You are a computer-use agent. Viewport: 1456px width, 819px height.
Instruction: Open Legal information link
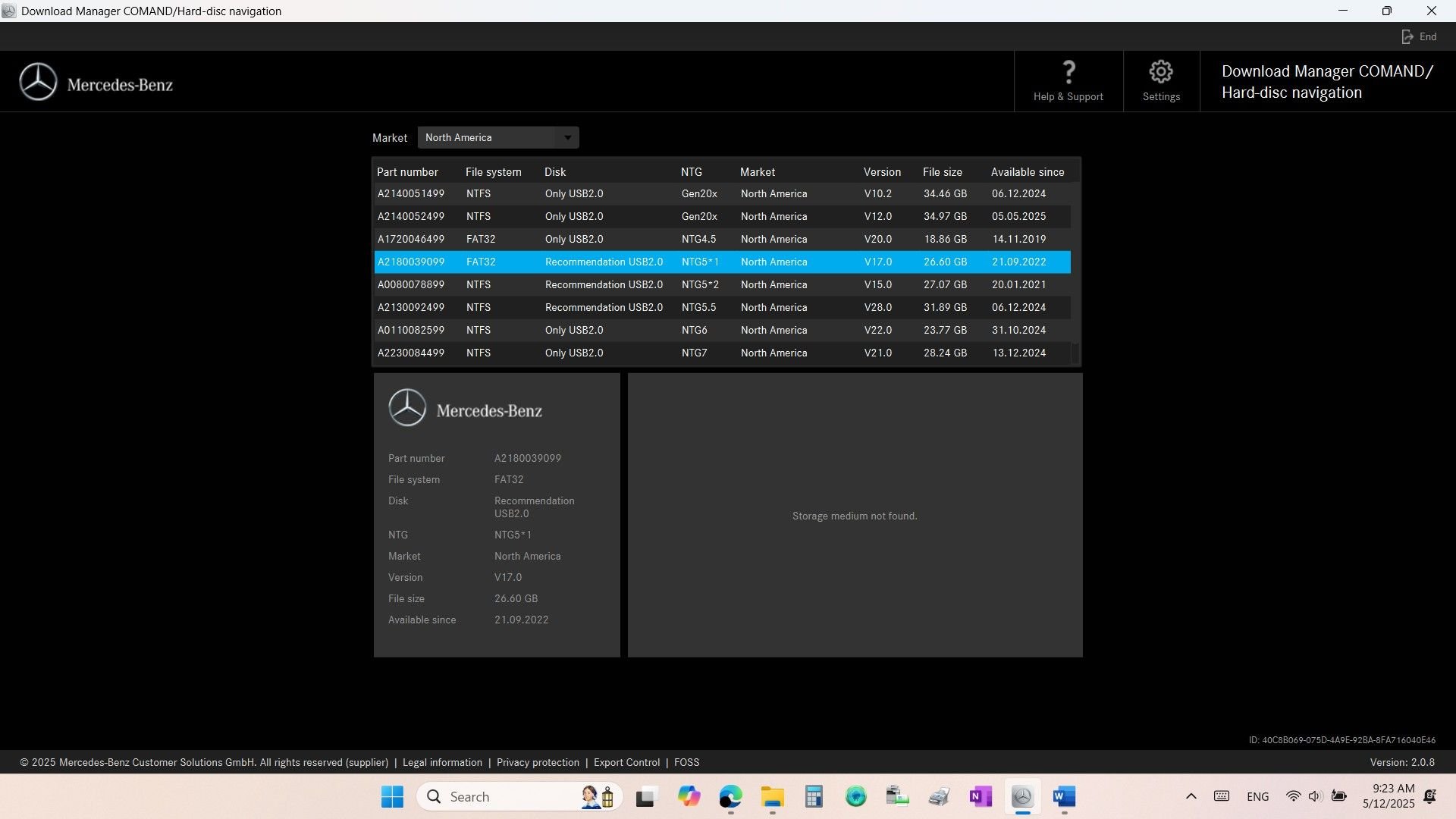pos(442,763)
